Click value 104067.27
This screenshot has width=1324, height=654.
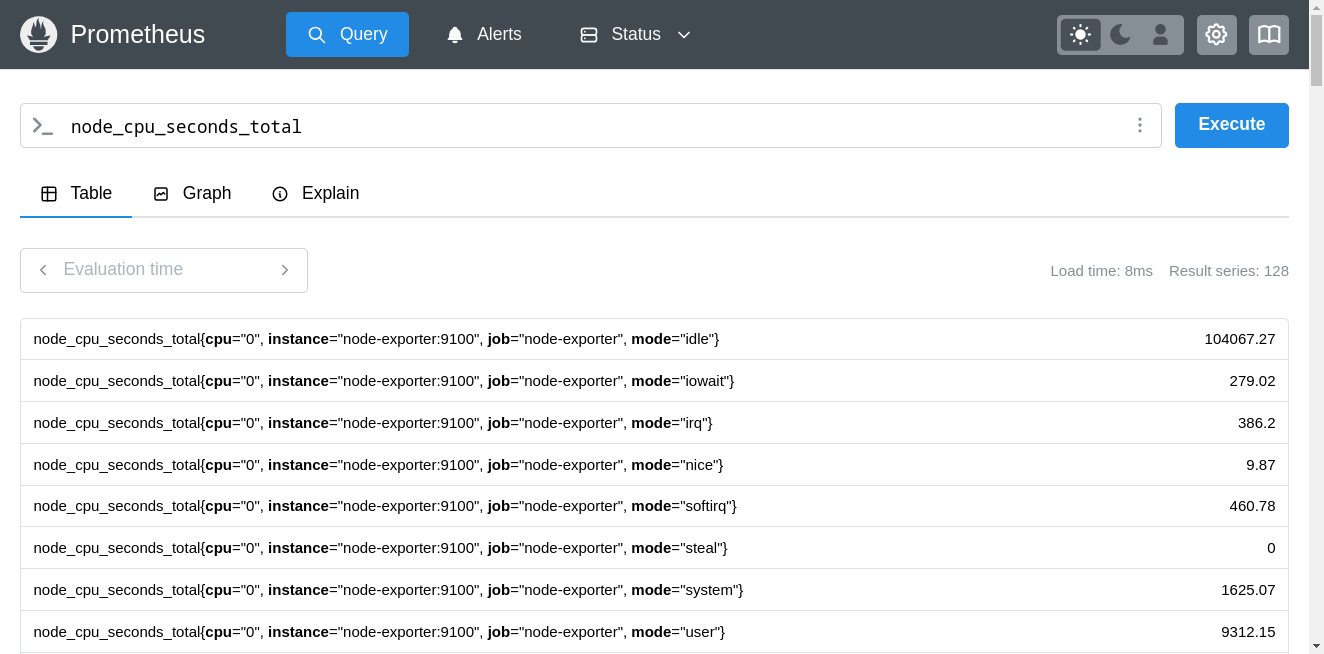point(1240,339)
